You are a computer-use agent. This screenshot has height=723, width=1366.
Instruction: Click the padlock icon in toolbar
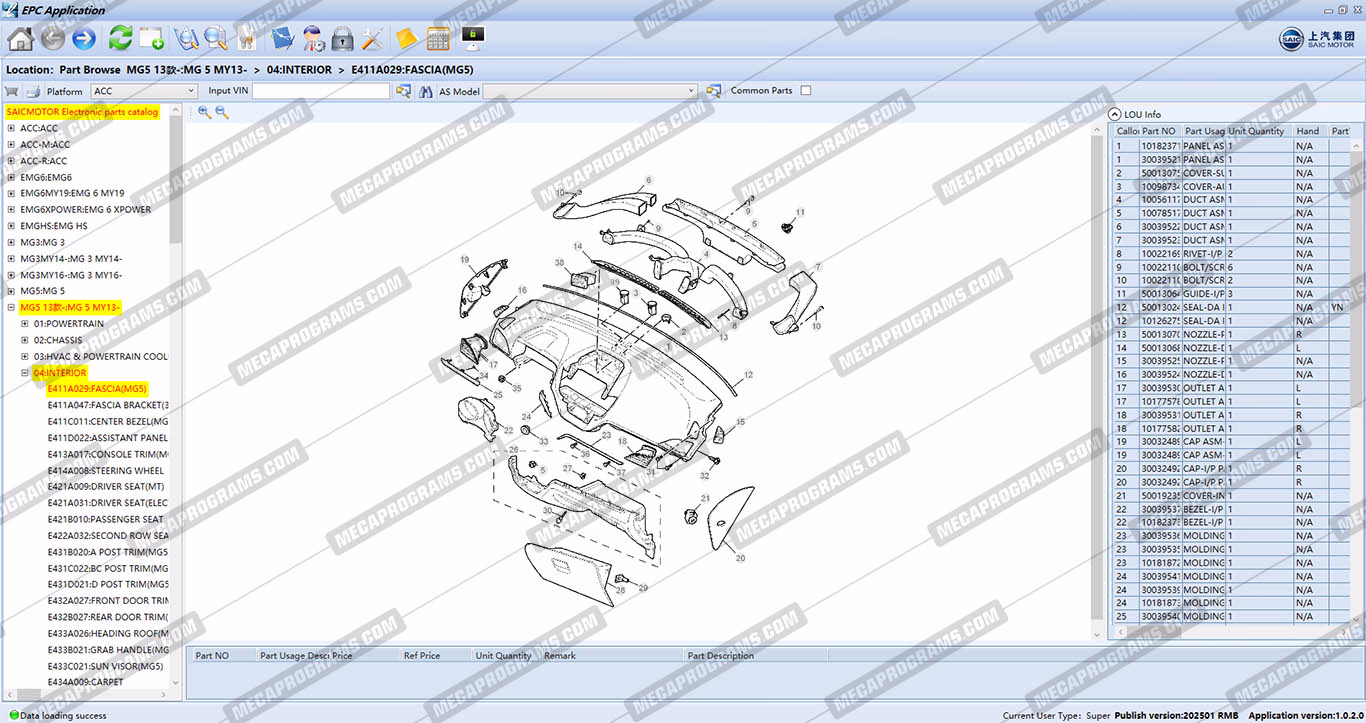[x=343, y=39]
